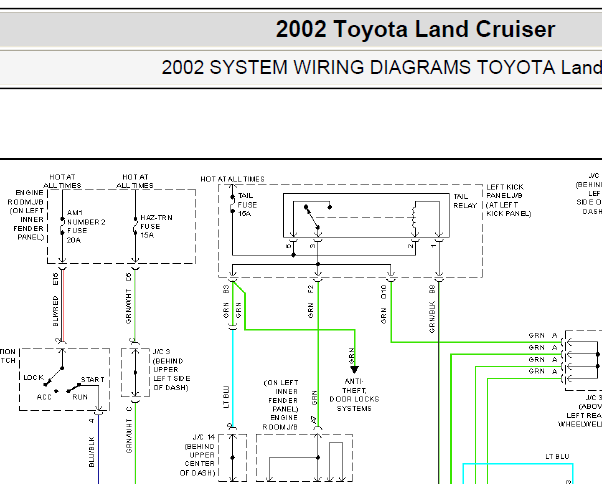This screenshot has width=602, height=484.
Task: Click the vertical "LT BLU" label beside J/C 14 wire
Action: pyautogui.click(x=226, y=397)
